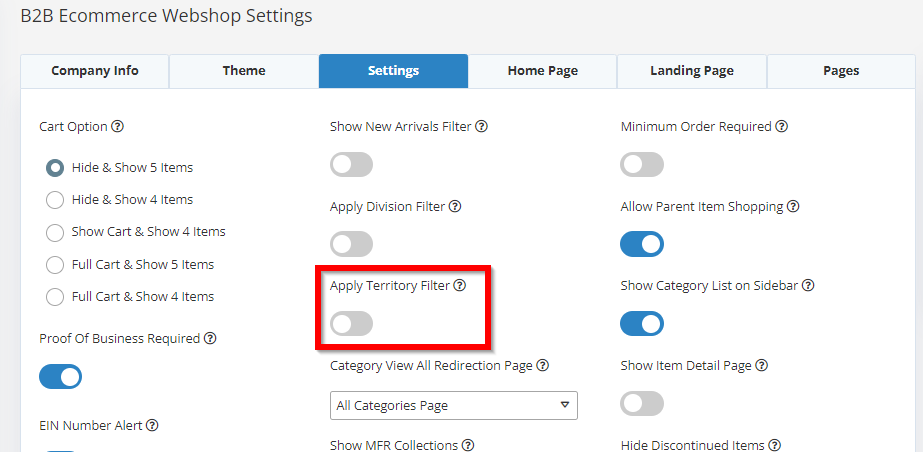Open help icon beside Cart Option
This screenshot has width=923, height=452.
click(x=118, y=127)
